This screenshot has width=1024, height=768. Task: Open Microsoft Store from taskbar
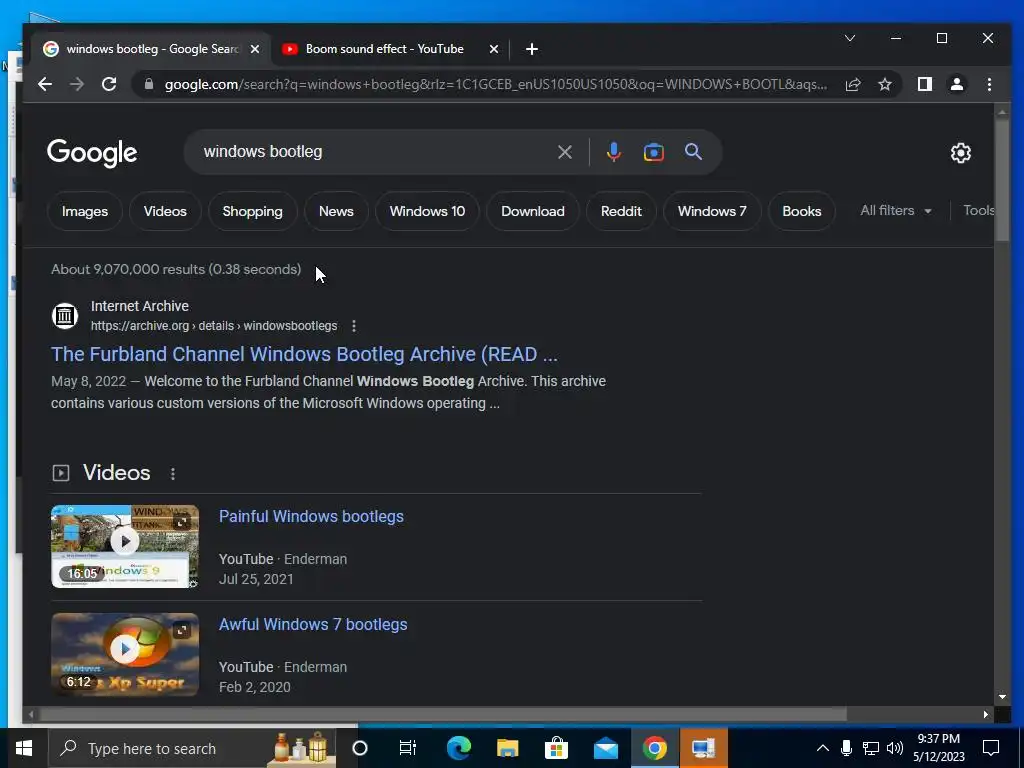coord(556,748)
